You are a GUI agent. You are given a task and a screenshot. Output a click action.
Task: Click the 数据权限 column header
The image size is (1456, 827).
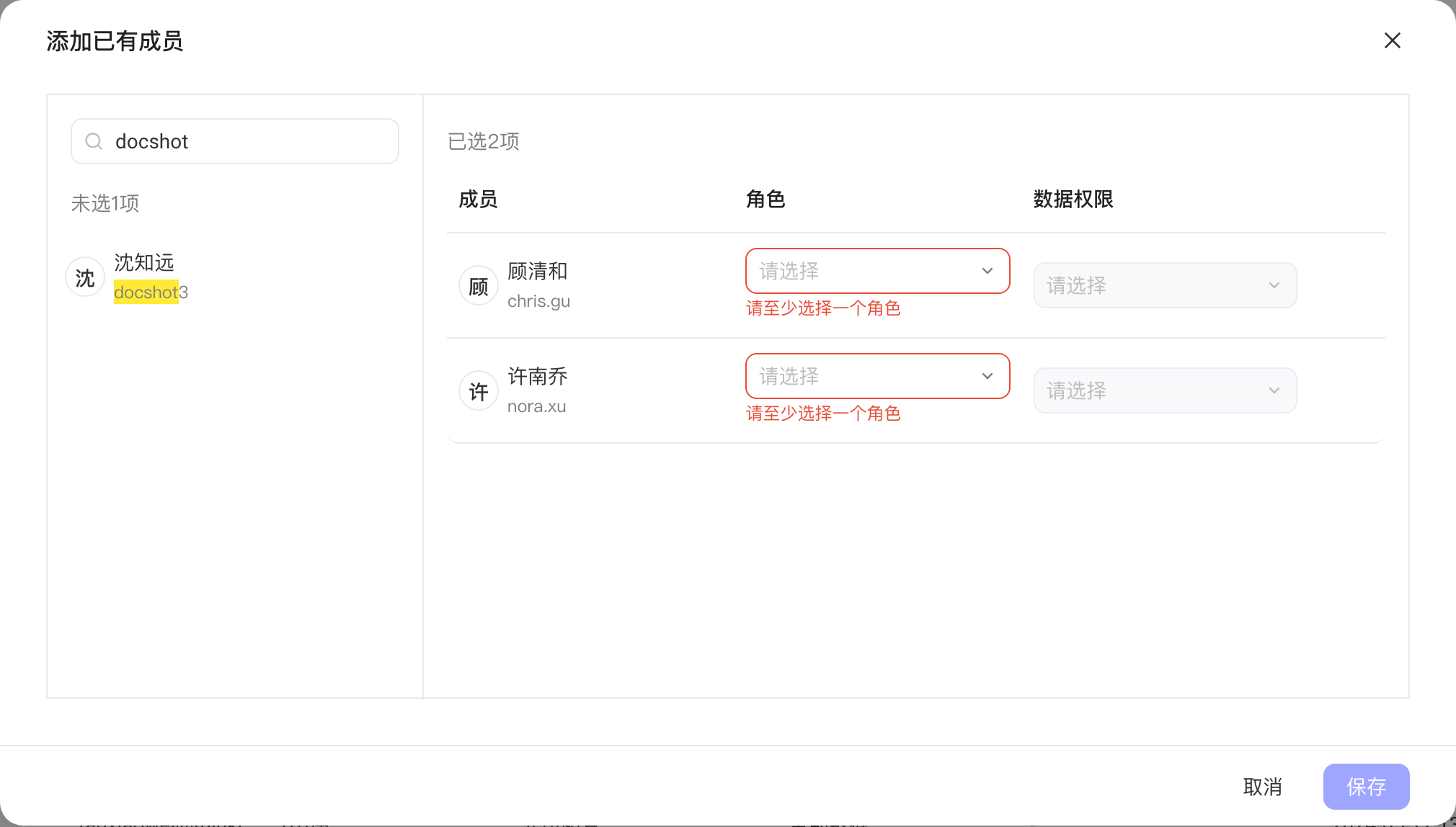[x=1073, y=200]
